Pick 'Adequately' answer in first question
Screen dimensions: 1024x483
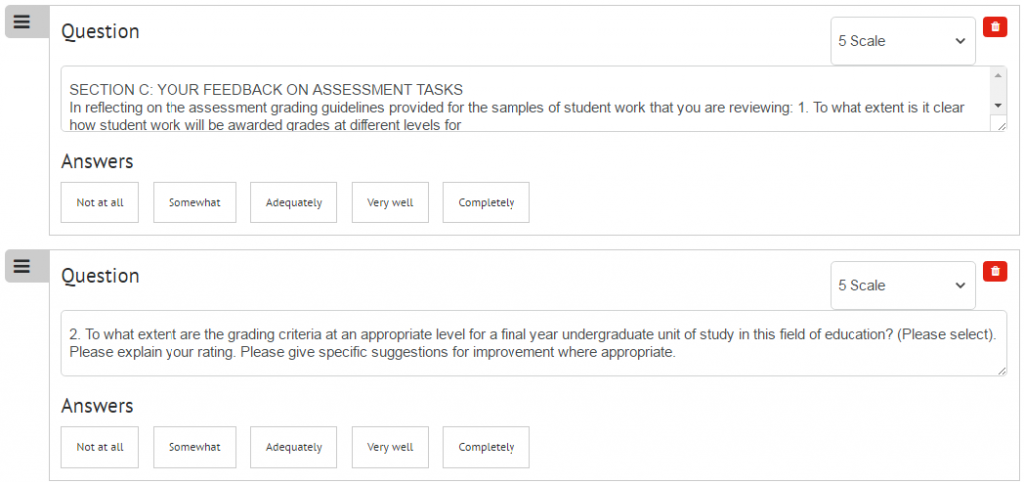tap(293, 202)
